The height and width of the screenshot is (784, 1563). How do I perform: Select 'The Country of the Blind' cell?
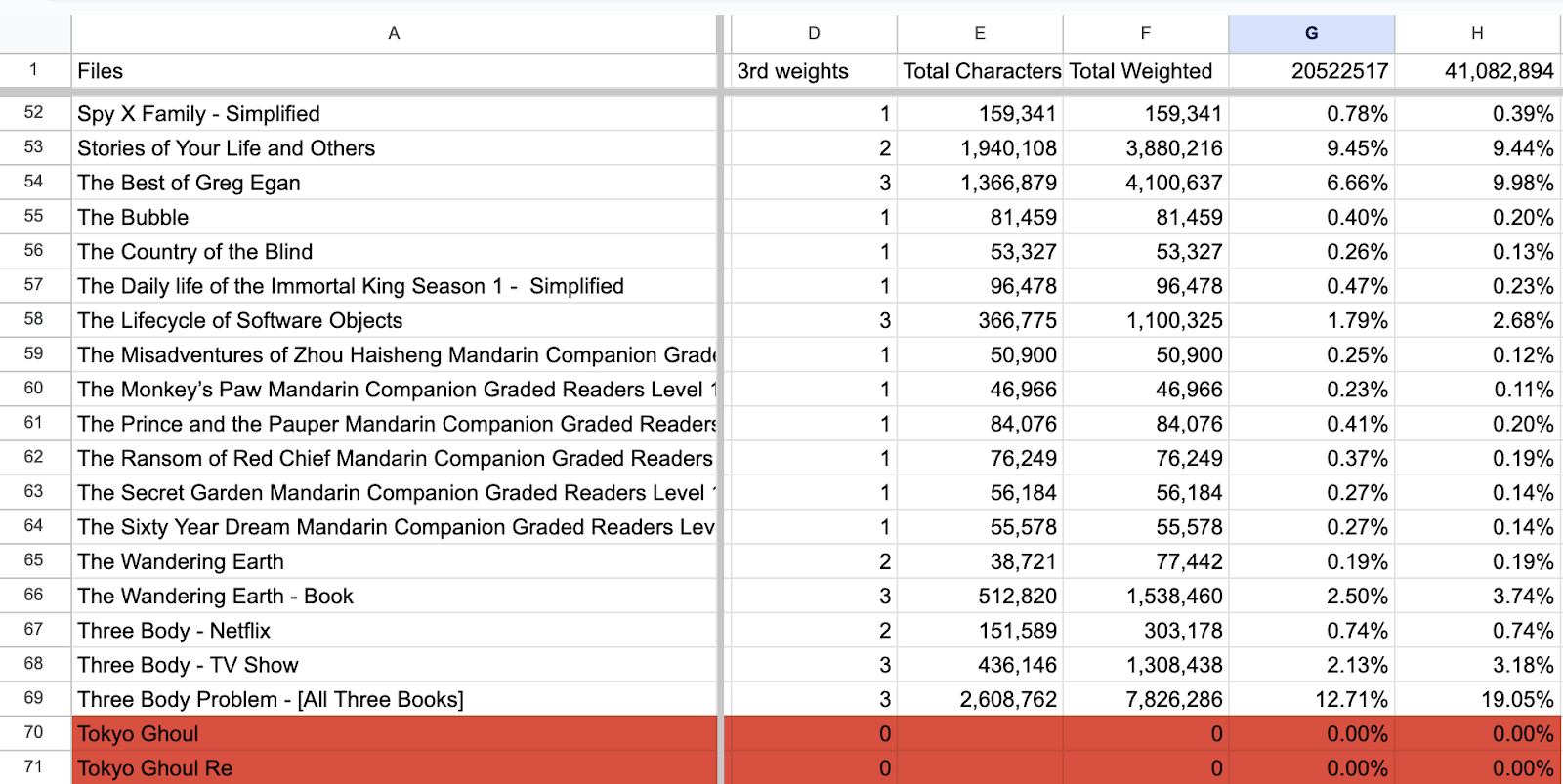[x=394, y=252]
